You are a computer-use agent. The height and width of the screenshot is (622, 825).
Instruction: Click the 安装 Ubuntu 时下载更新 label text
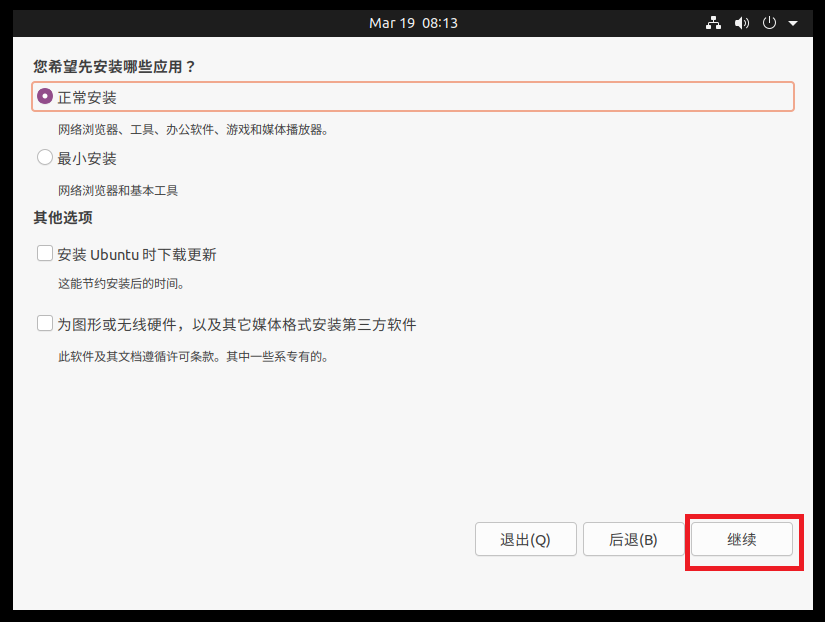137,254
